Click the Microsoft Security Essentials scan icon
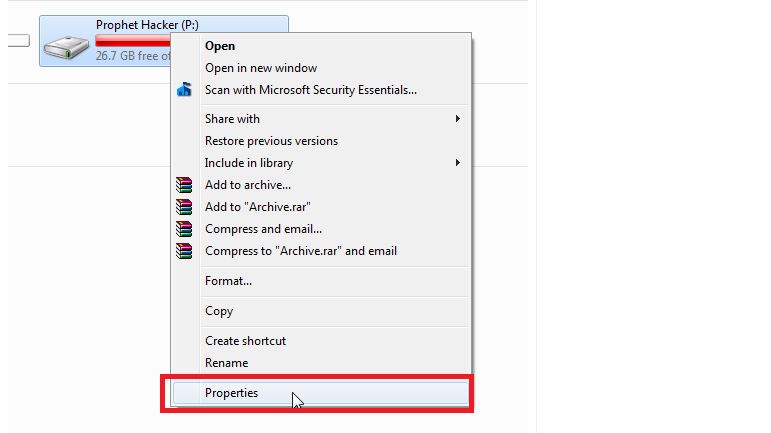771x433 pixels. pyautogui.click(x=184, y=89)
